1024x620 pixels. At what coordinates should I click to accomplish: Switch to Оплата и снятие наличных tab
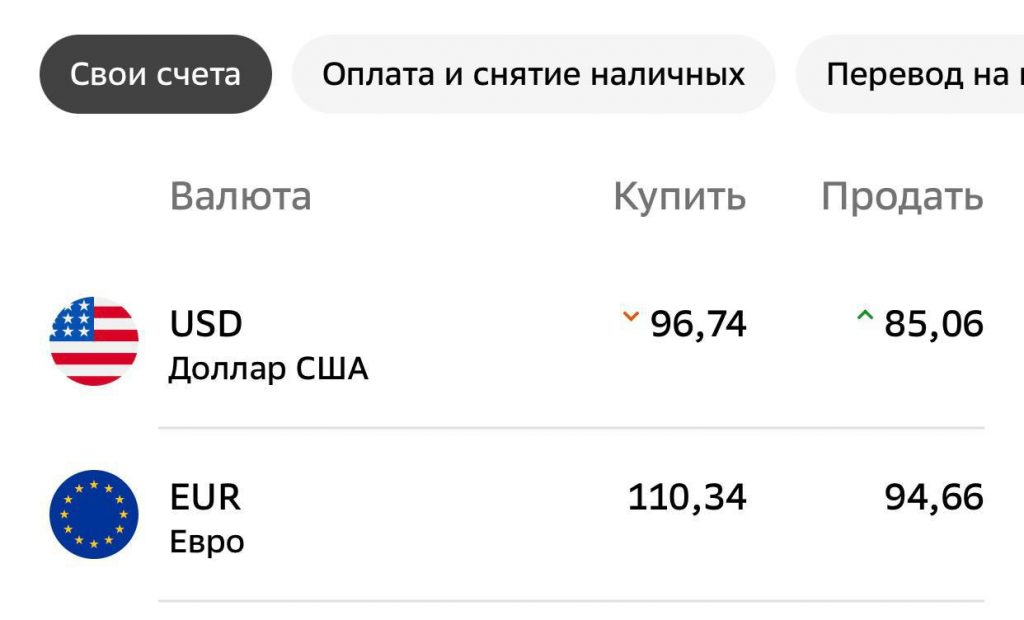click(x=533, y=74)
